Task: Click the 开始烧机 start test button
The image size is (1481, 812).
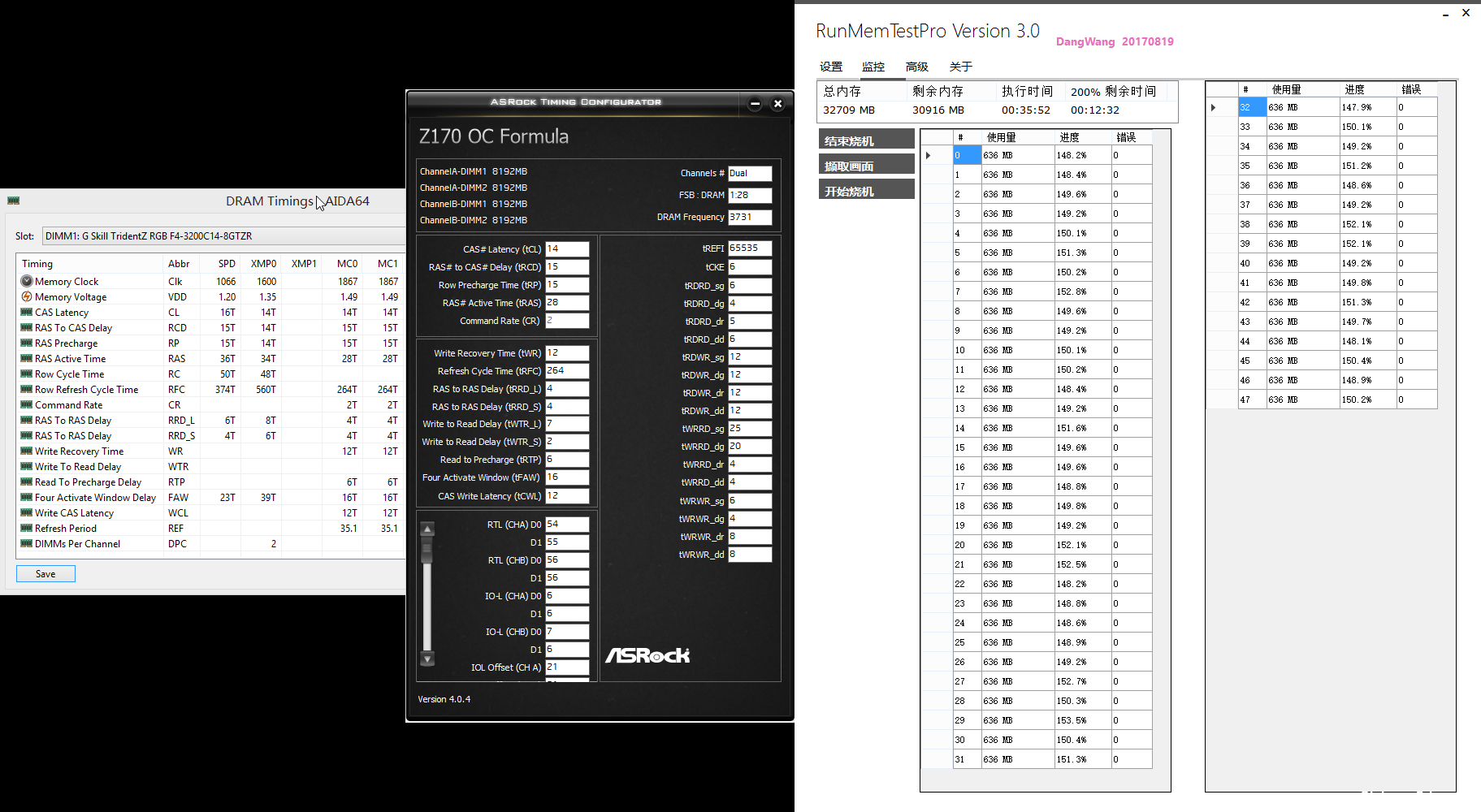Action: [867, 190]
